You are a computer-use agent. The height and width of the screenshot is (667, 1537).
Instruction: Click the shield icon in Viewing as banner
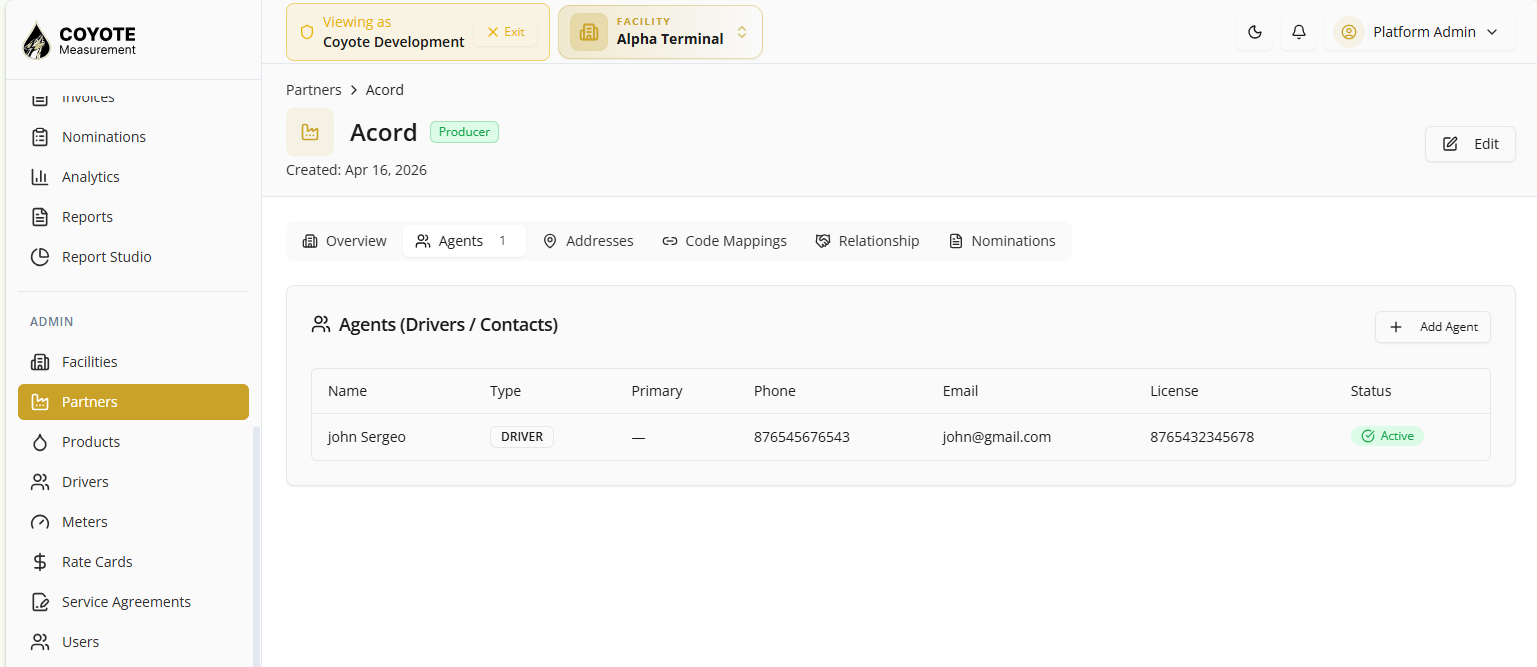pyautogui.click(x=307, y=32)
